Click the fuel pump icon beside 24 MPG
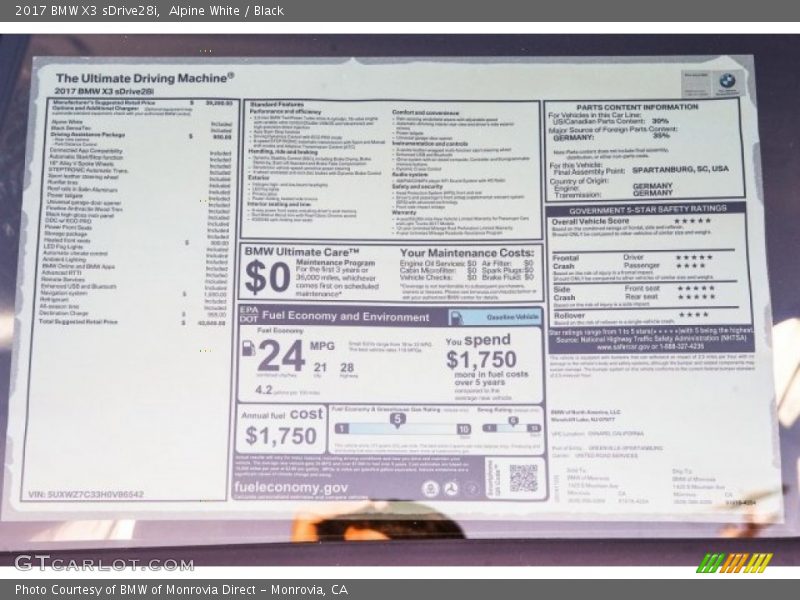Viewport: 800px width, 600px height. tap(248, 348)
